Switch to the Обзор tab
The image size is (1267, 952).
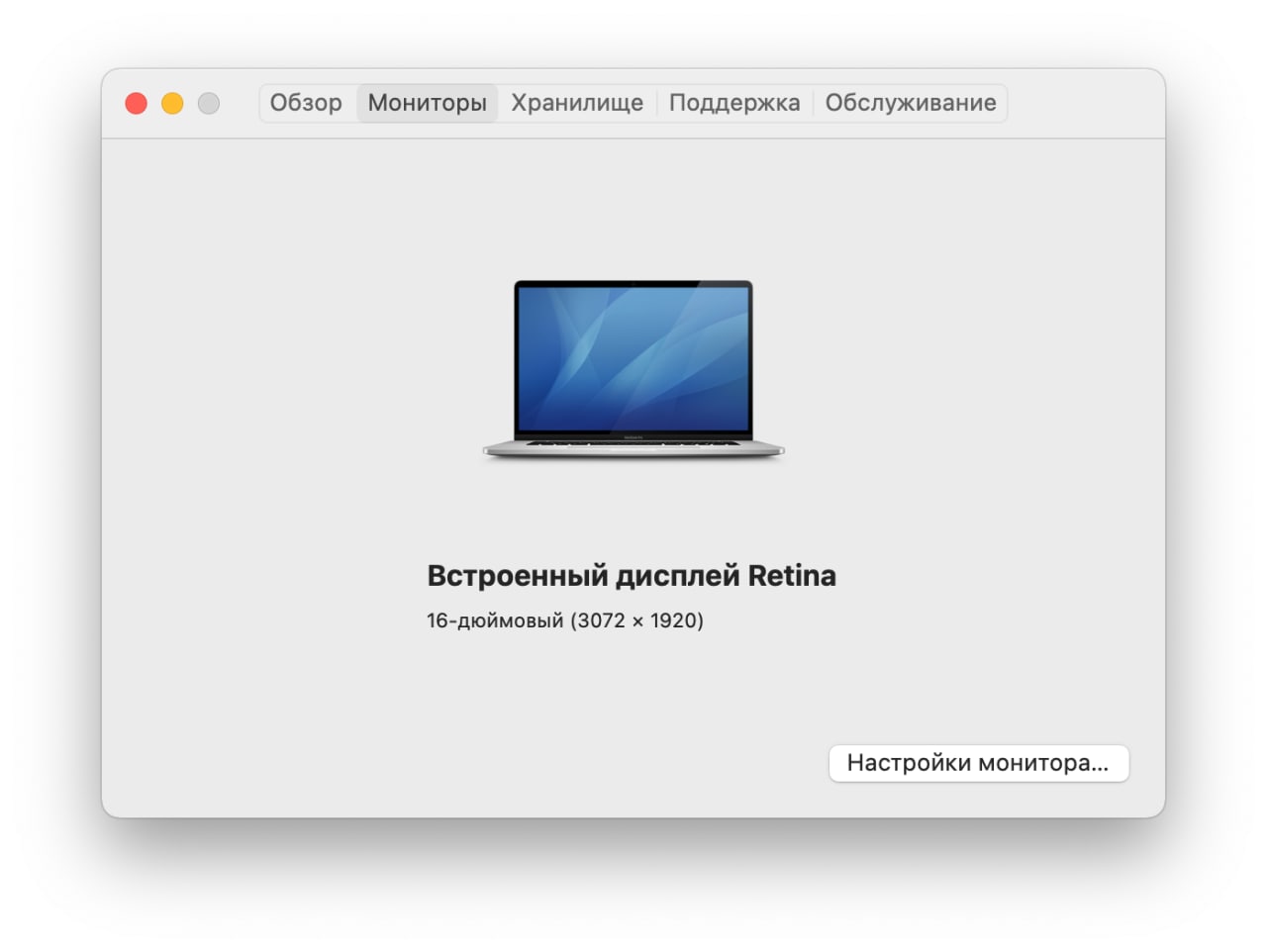tap(306, 103)
